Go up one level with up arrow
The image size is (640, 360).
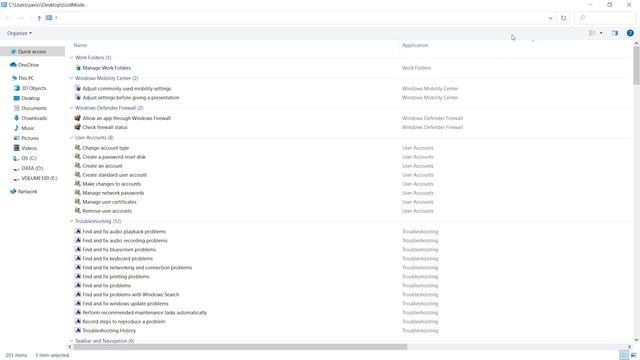(x=39, y=18)
